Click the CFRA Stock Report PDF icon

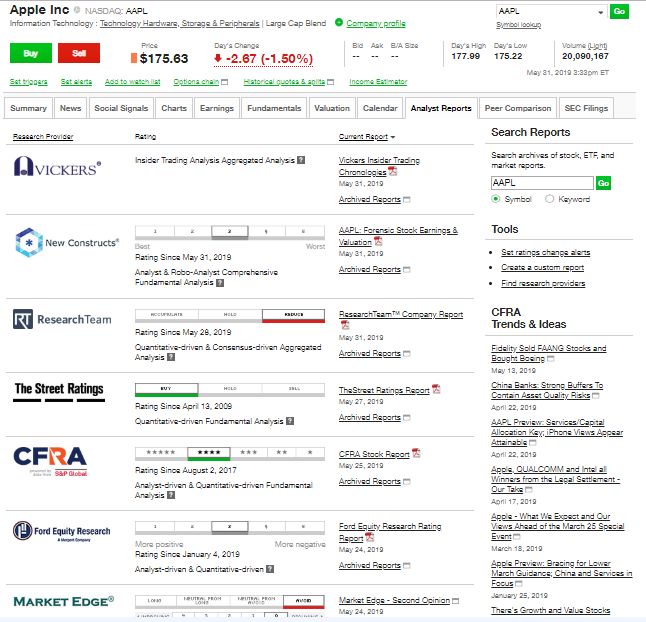416,453
